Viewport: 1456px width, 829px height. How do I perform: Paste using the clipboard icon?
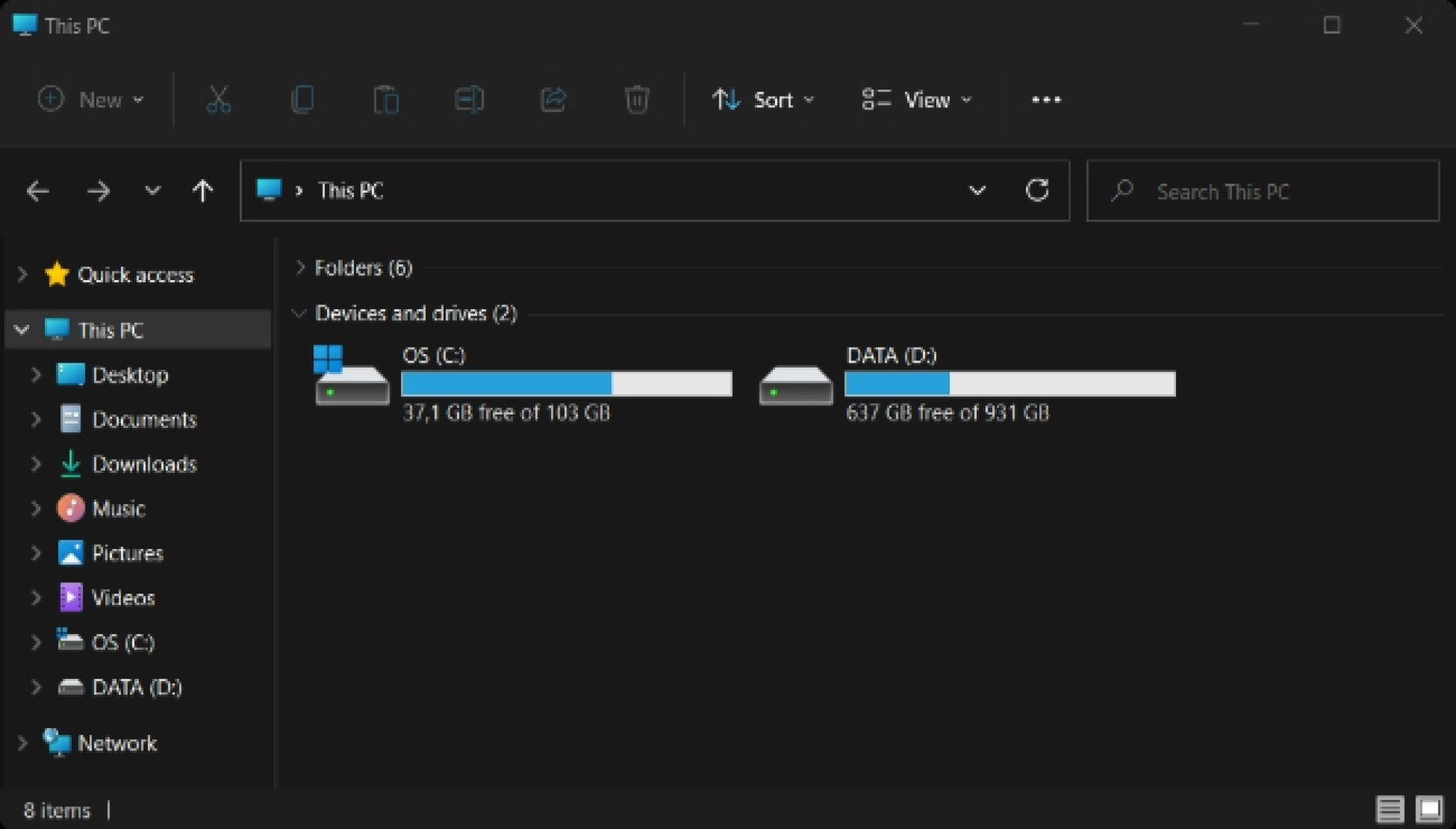pyautogui.click(x=385, y=100)
